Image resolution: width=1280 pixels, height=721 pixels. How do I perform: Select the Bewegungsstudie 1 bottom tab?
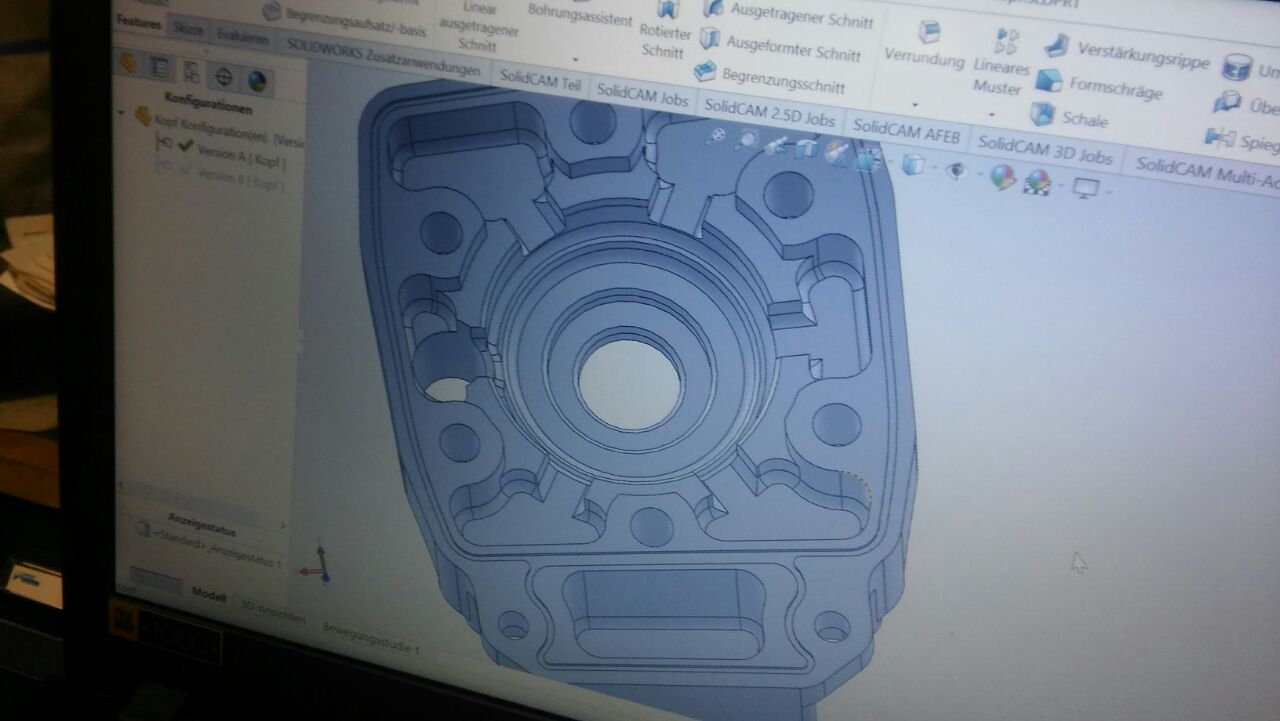(371, 640)
